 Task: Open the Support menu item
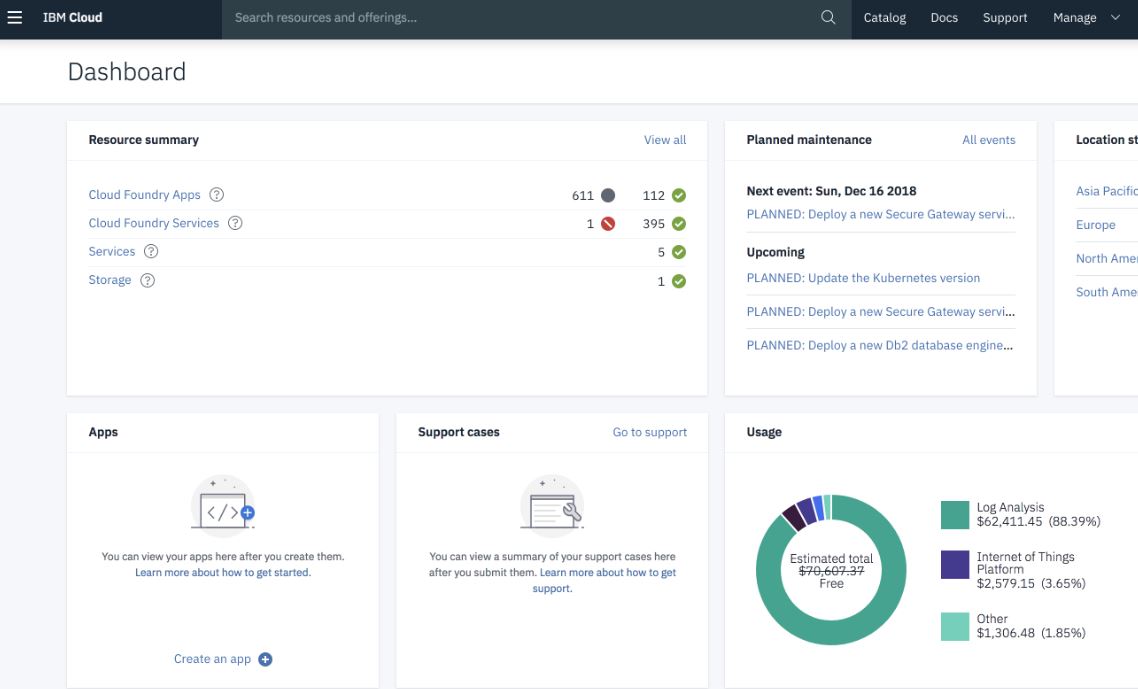1004,17
